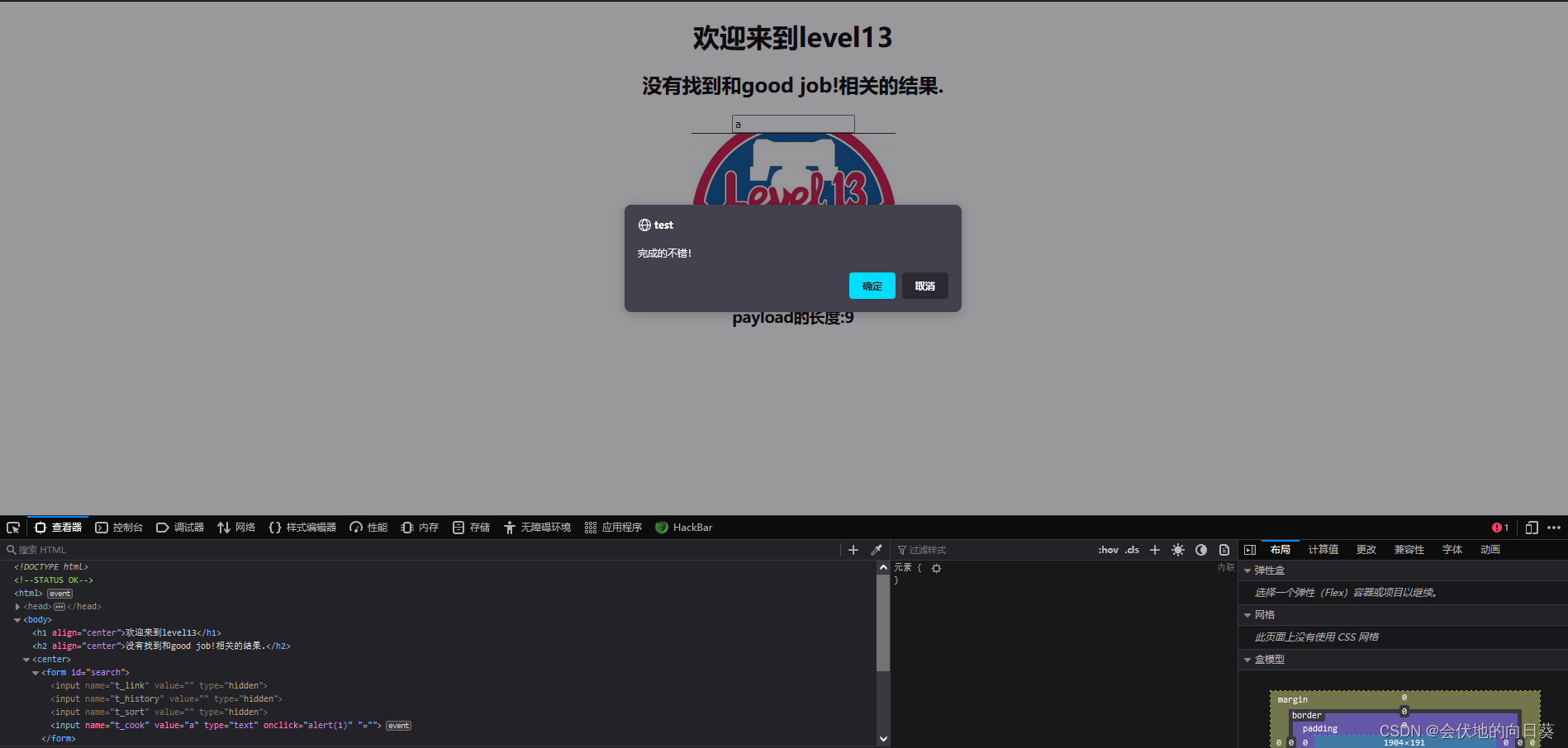The width and height of the screenshot is (1568, 748).
Task: Click the gear icon next to 元素 flex item
Action: [936, 568]
